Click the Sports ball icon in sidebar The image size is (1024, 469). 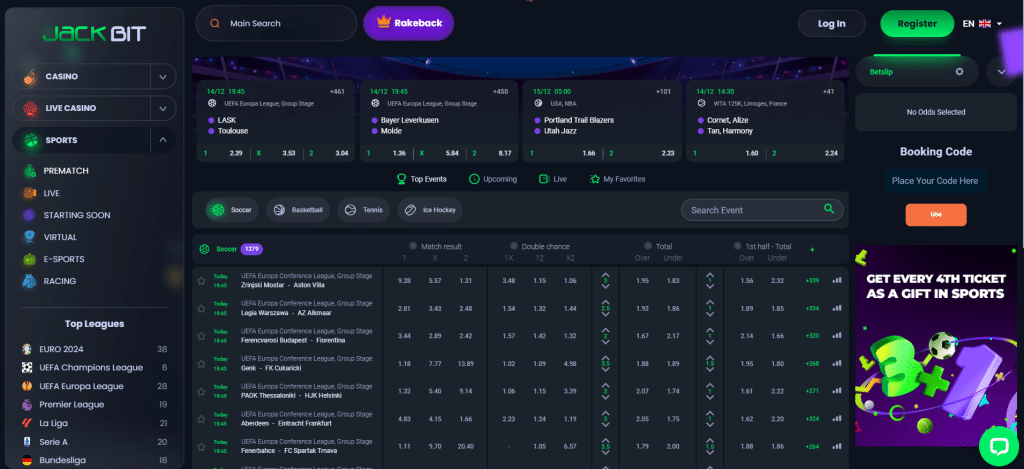(x=31, y=140)
